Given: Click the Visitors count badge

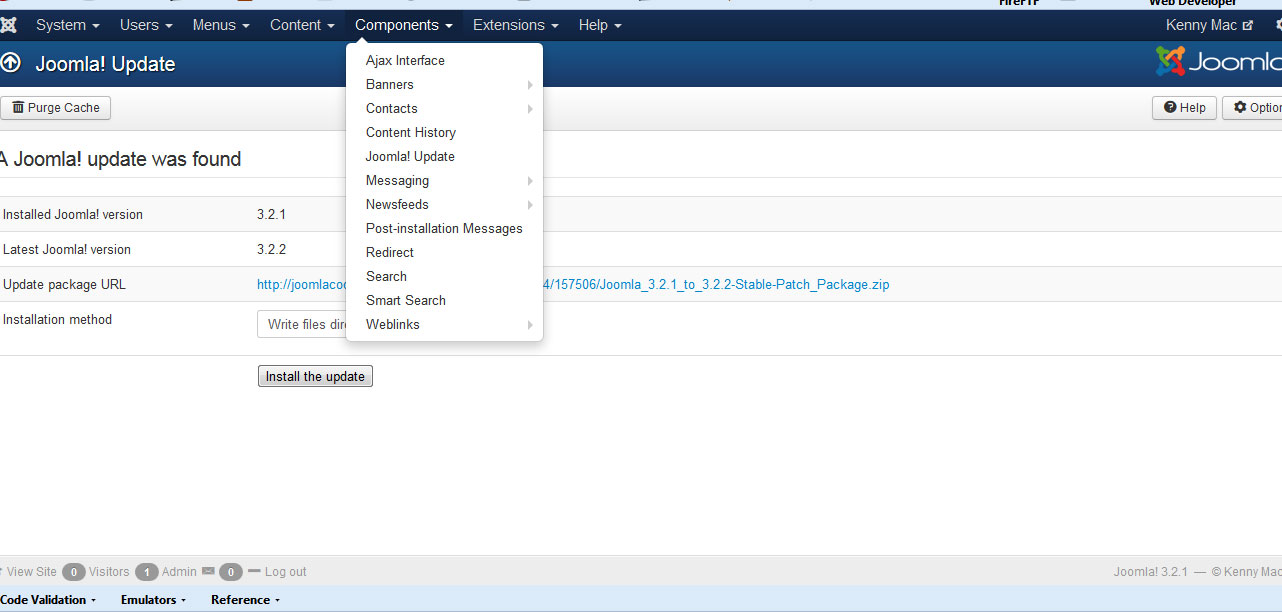Looking at the screenshot, I should (x=73, y=572).
